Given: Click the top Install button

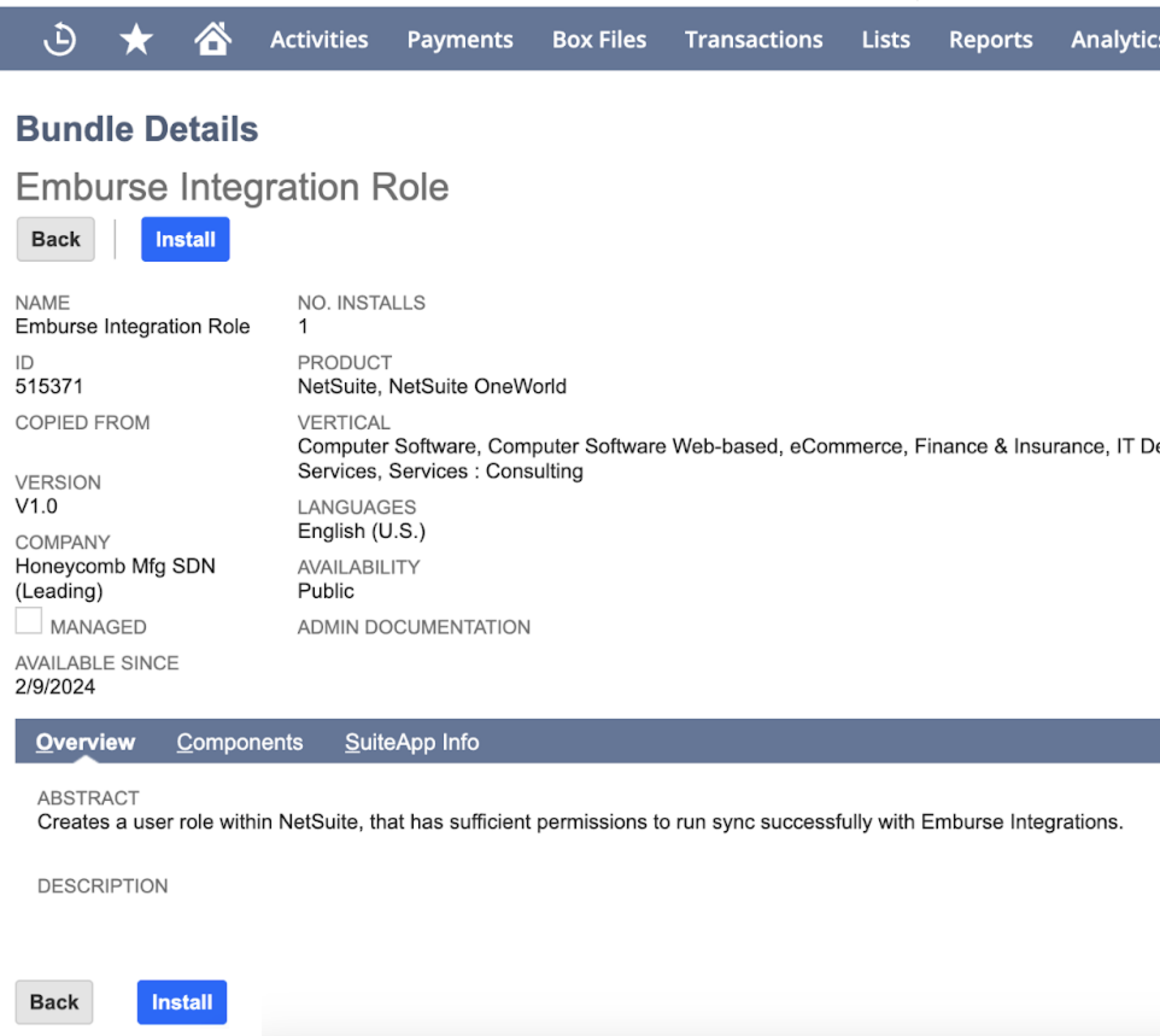Looking at the screenshot, I should 184,239.
